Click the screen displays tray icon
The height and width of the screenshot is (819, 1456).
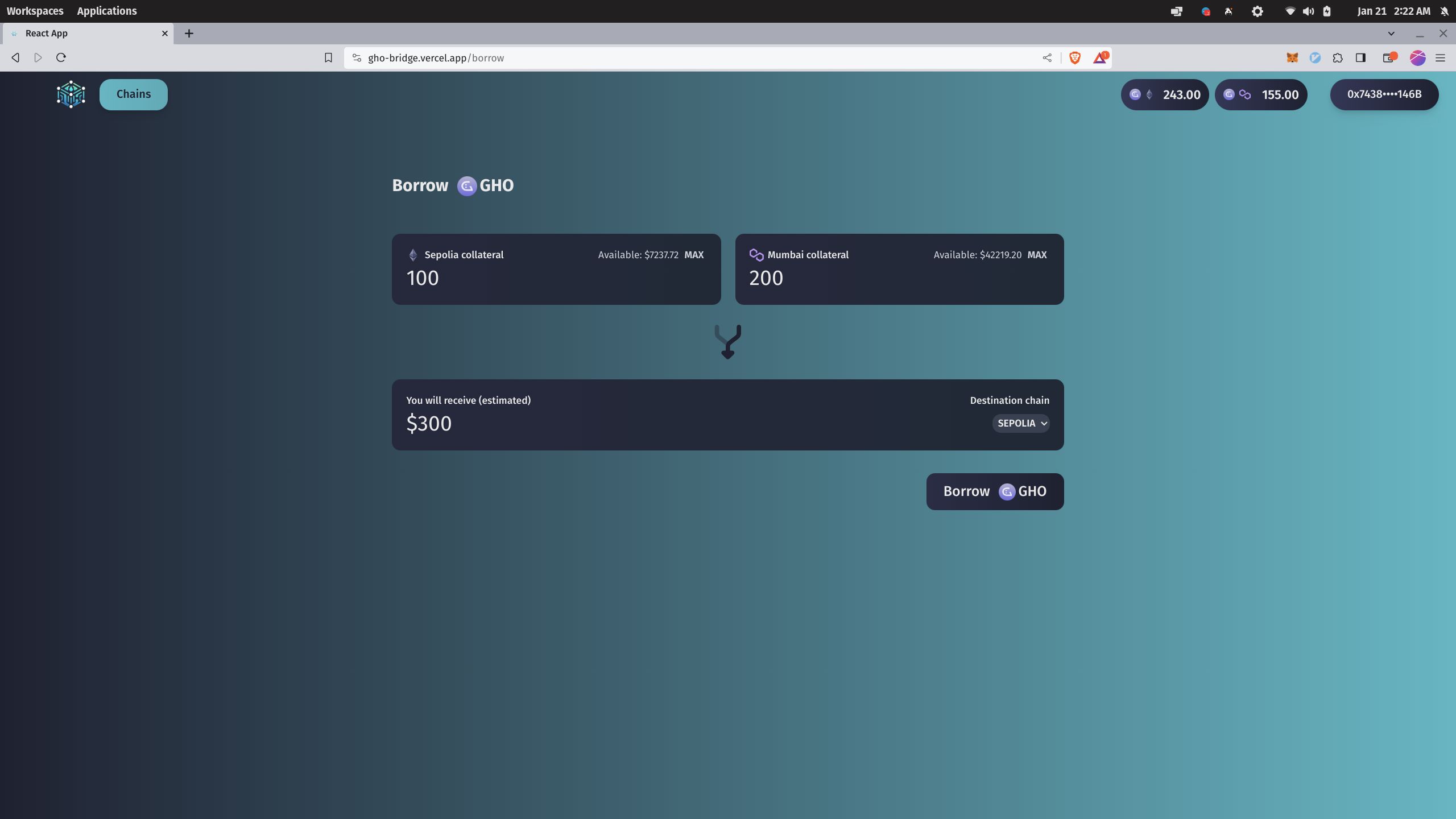click(x=1177, y=11)
